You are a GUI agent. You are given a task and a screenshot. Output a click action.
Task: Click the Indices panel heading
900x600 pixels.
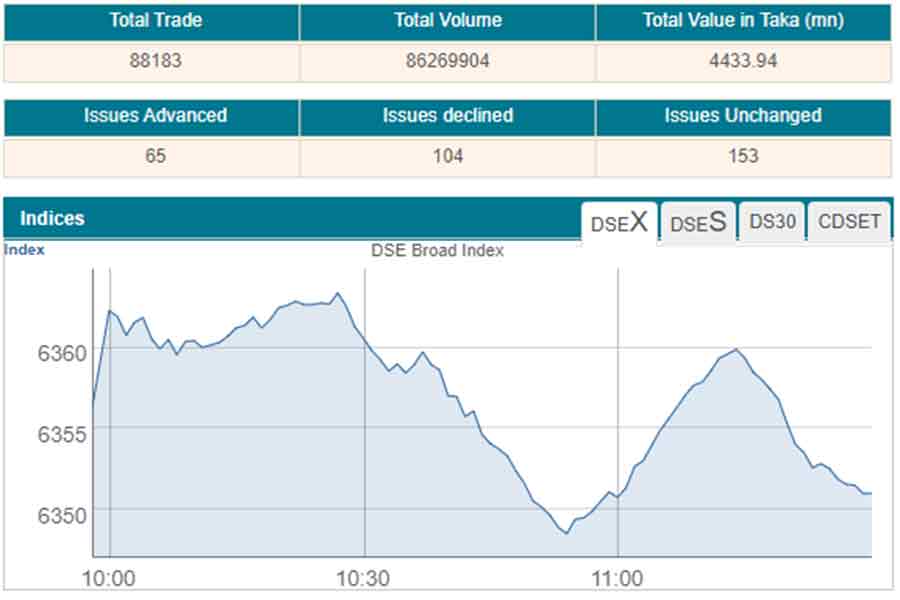tap(52, 218)
